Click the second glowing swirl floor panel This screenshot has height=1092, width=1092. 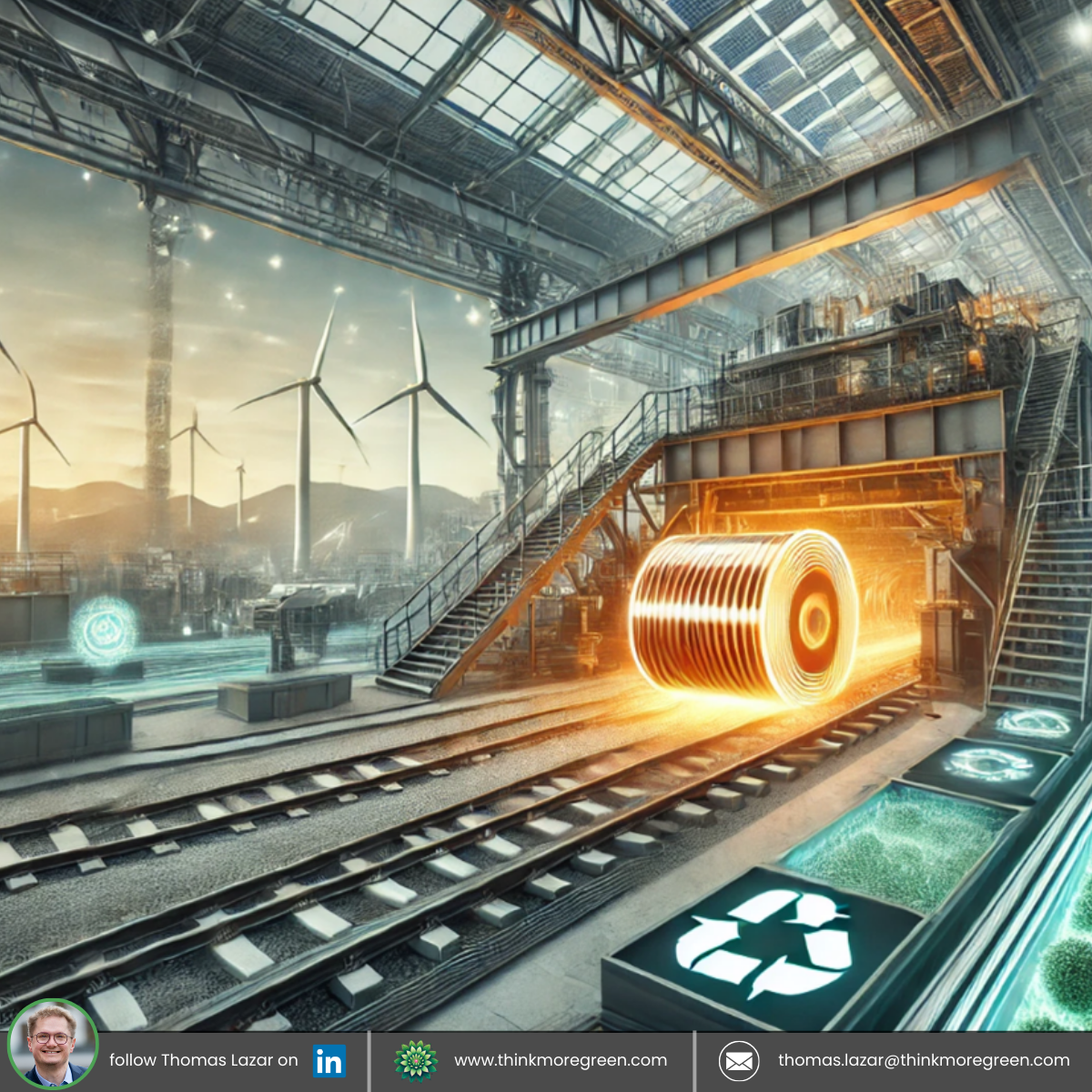[986, 766]
